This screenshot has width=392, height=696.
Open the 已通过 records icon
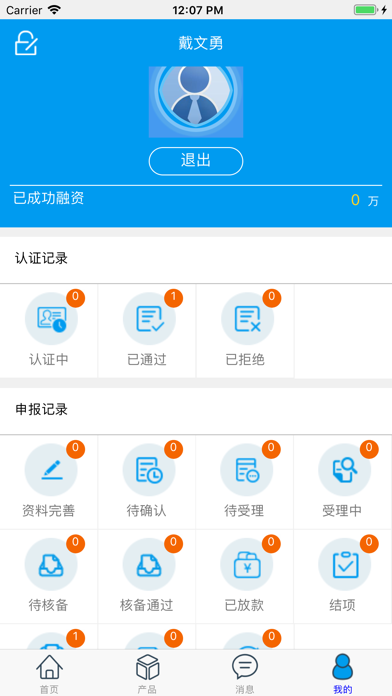(149, 319)
